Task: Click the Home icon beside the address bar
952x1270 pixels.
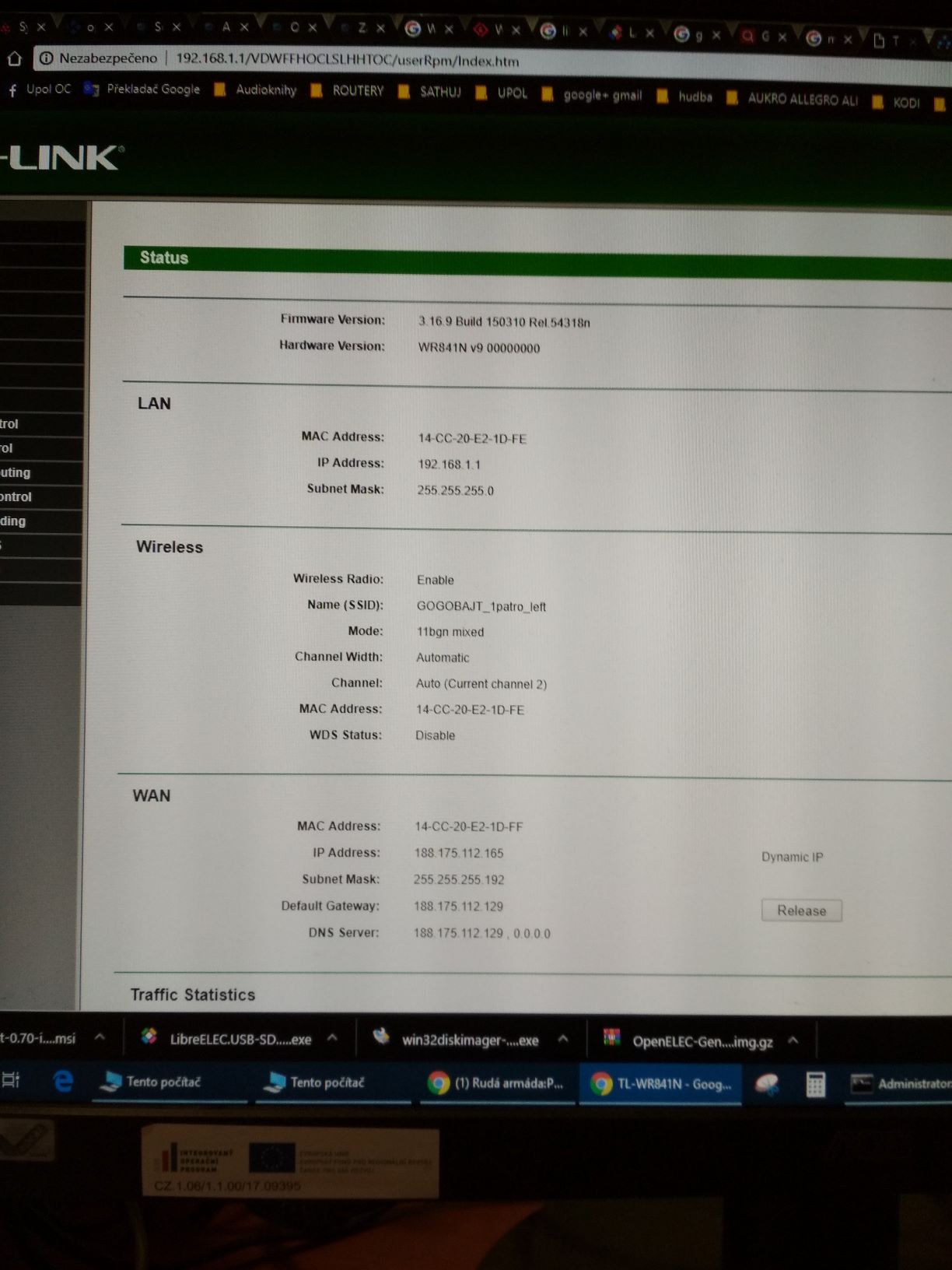Action: (x=14, y=58)
